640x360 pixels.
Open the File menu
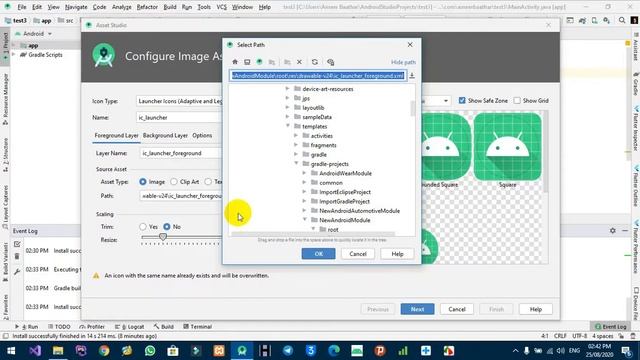pos(22,7)
